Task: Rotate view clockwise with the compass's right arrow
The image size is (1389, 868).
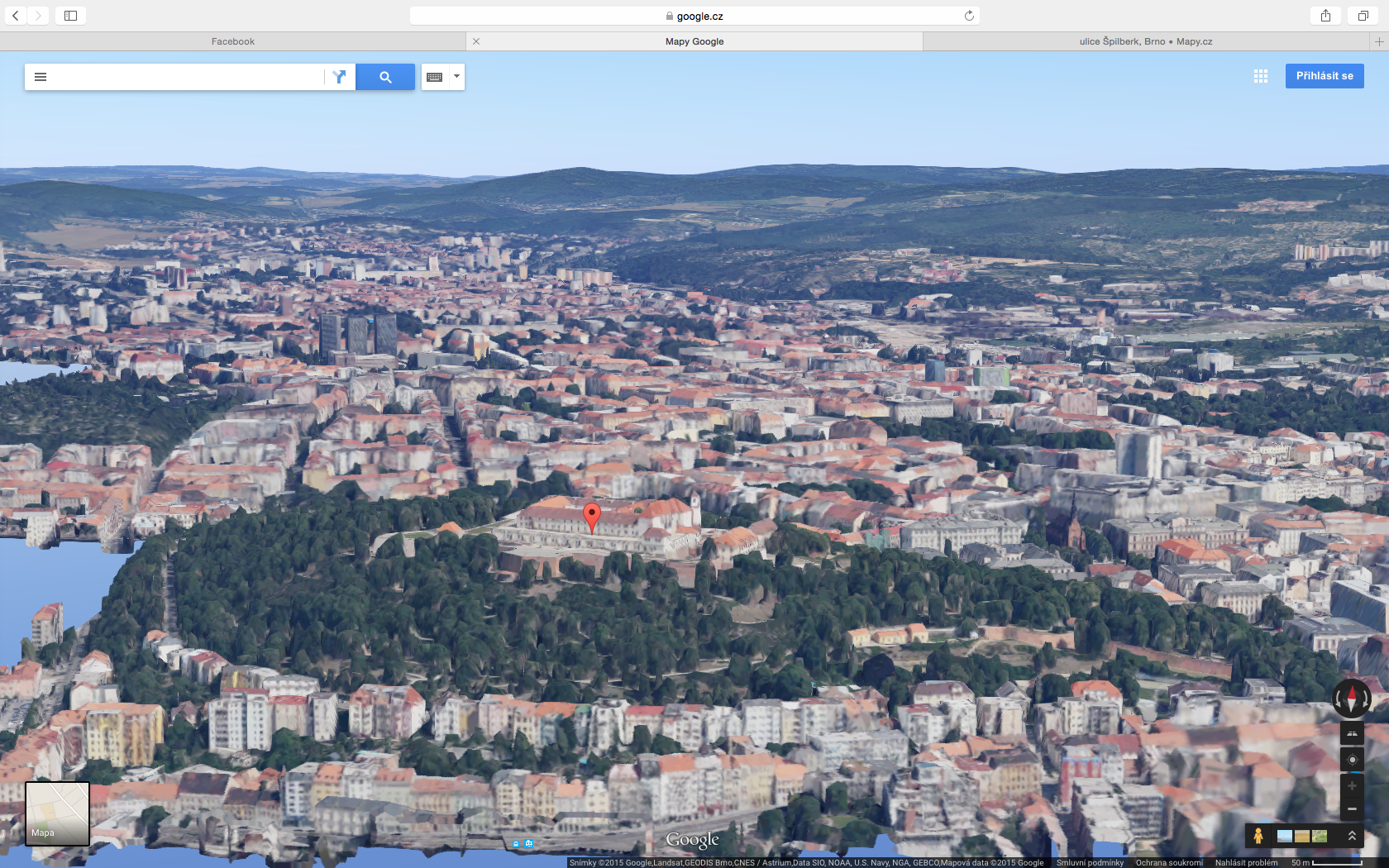Action: coord(1367,699)
